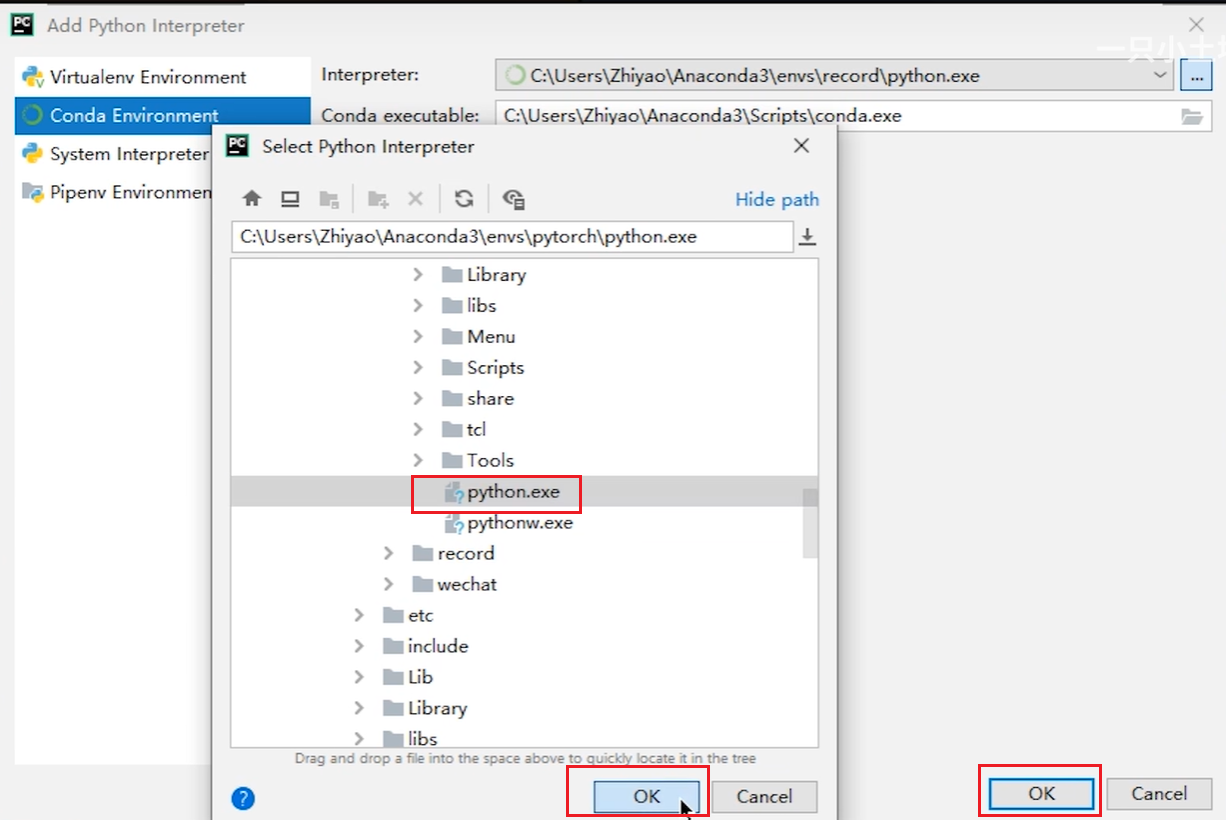
Task: Click Hide path link
Action: pos(777,199)
